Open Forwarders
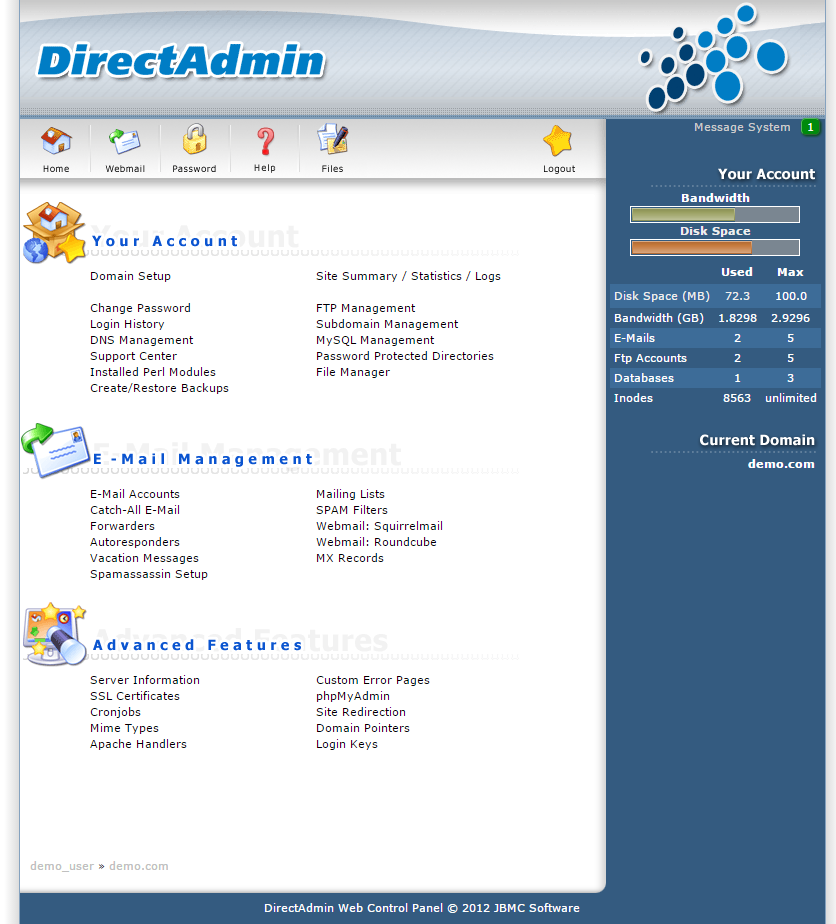836x924 pixels. click(x=123, y=526)
